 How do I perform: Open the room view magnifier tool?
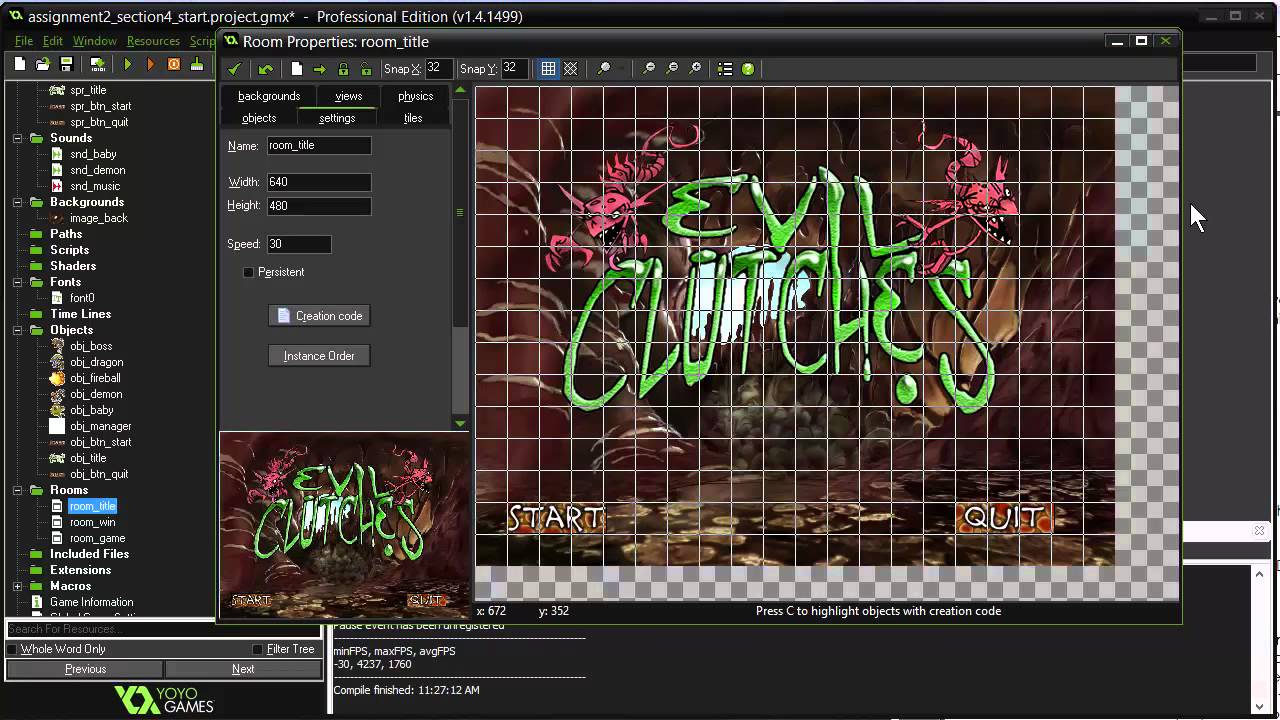point(604,69)
